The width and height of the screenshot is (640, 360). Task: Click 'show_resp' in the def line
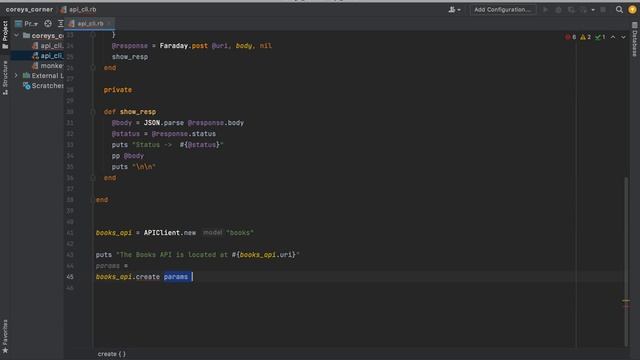[138, 112]
